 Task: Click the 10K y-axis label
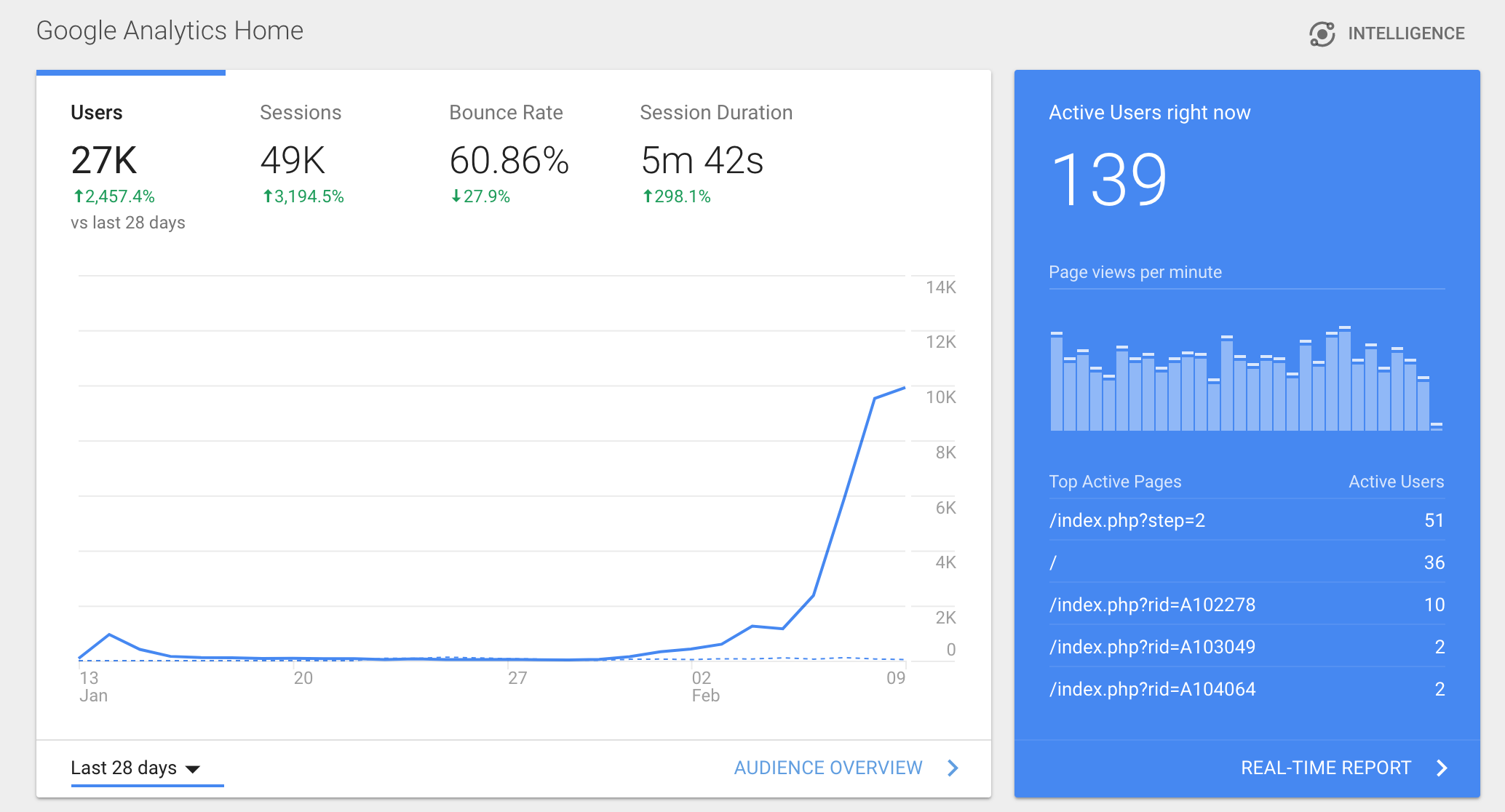940,397
